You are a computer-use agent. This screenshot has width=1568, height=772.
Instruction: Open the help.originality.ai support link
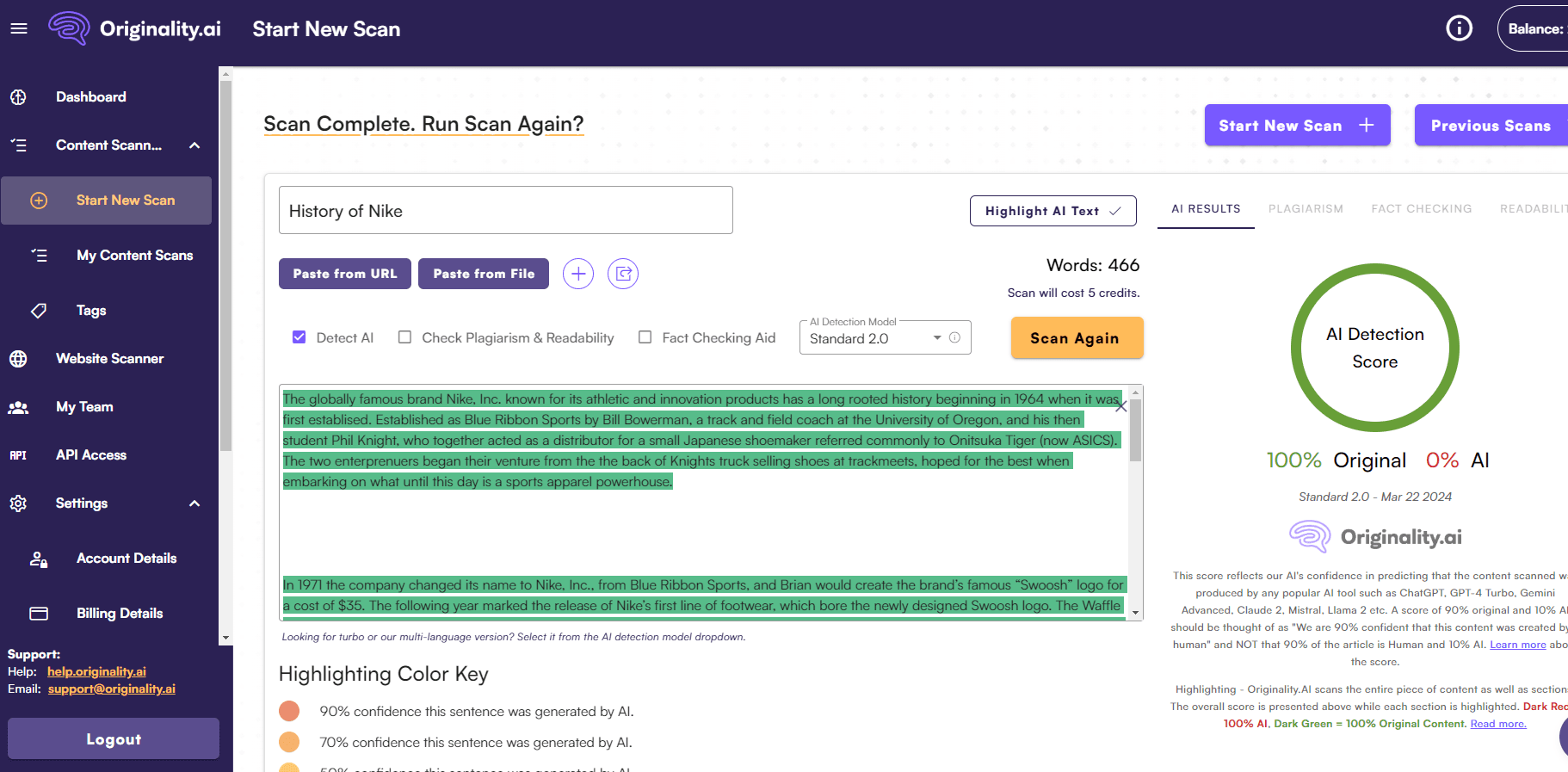pyautogui.click(x=96, y=671)
